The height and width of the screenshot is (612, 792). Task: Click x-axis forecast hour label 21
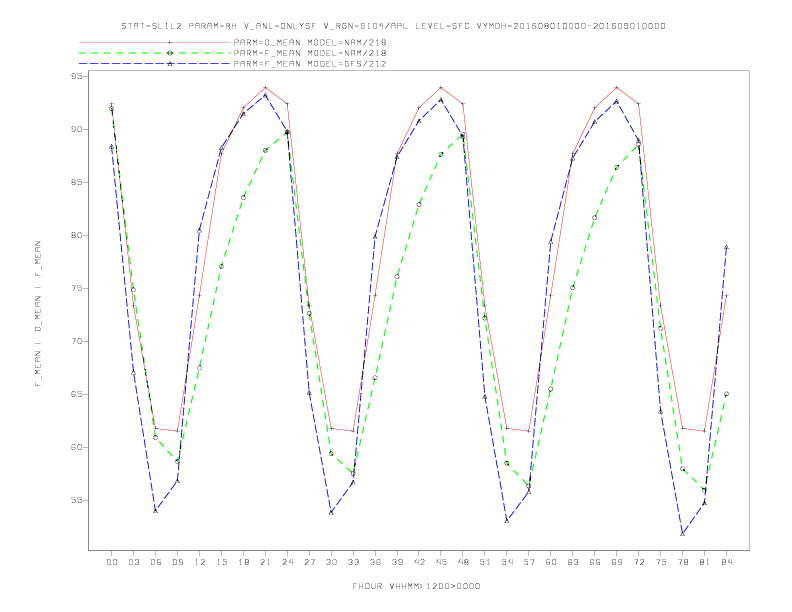coord(265,562)
